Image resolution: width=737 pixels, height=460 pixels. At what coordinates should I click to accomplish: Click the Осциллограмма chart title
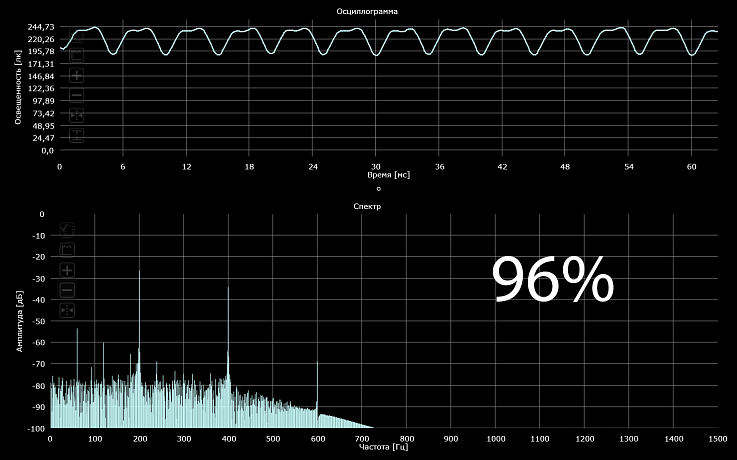pyautogui.click(x=367, y=11)
